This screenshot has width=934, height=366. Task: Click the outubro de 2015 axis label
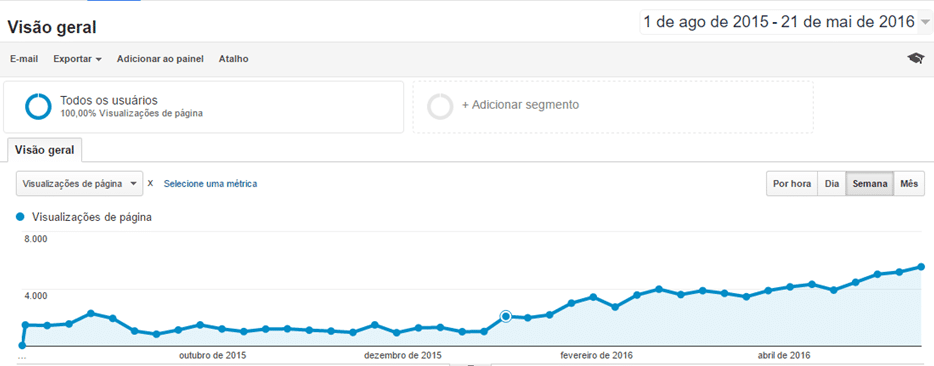(213, 356)
